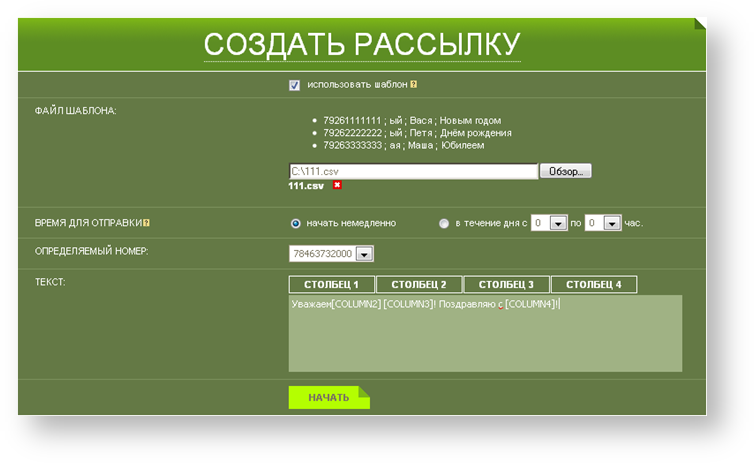The image size is (755, 464).
Task: Click the 'Столбец 2' button
Action: click(419, 285)
